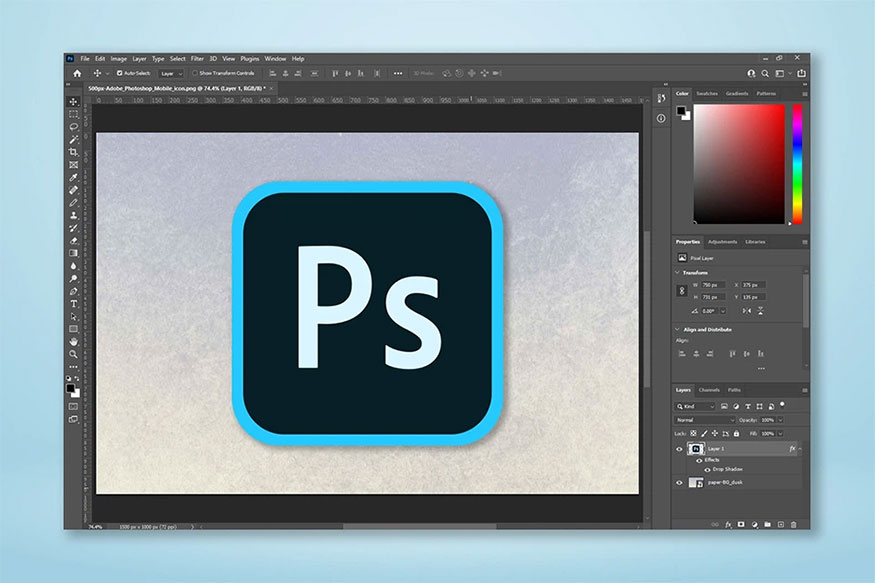Select the Blur tool
875x583 pixels.
point(73,266)
